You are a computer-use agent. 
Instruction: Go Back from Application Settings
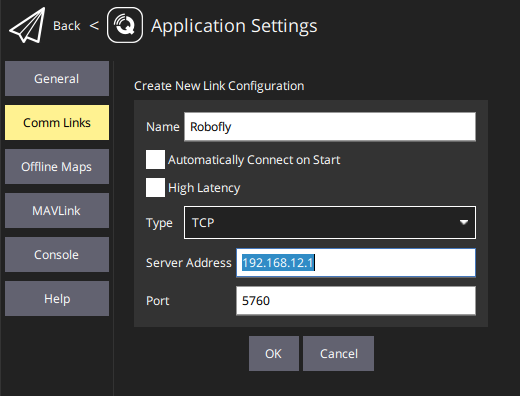click(67, 26)
